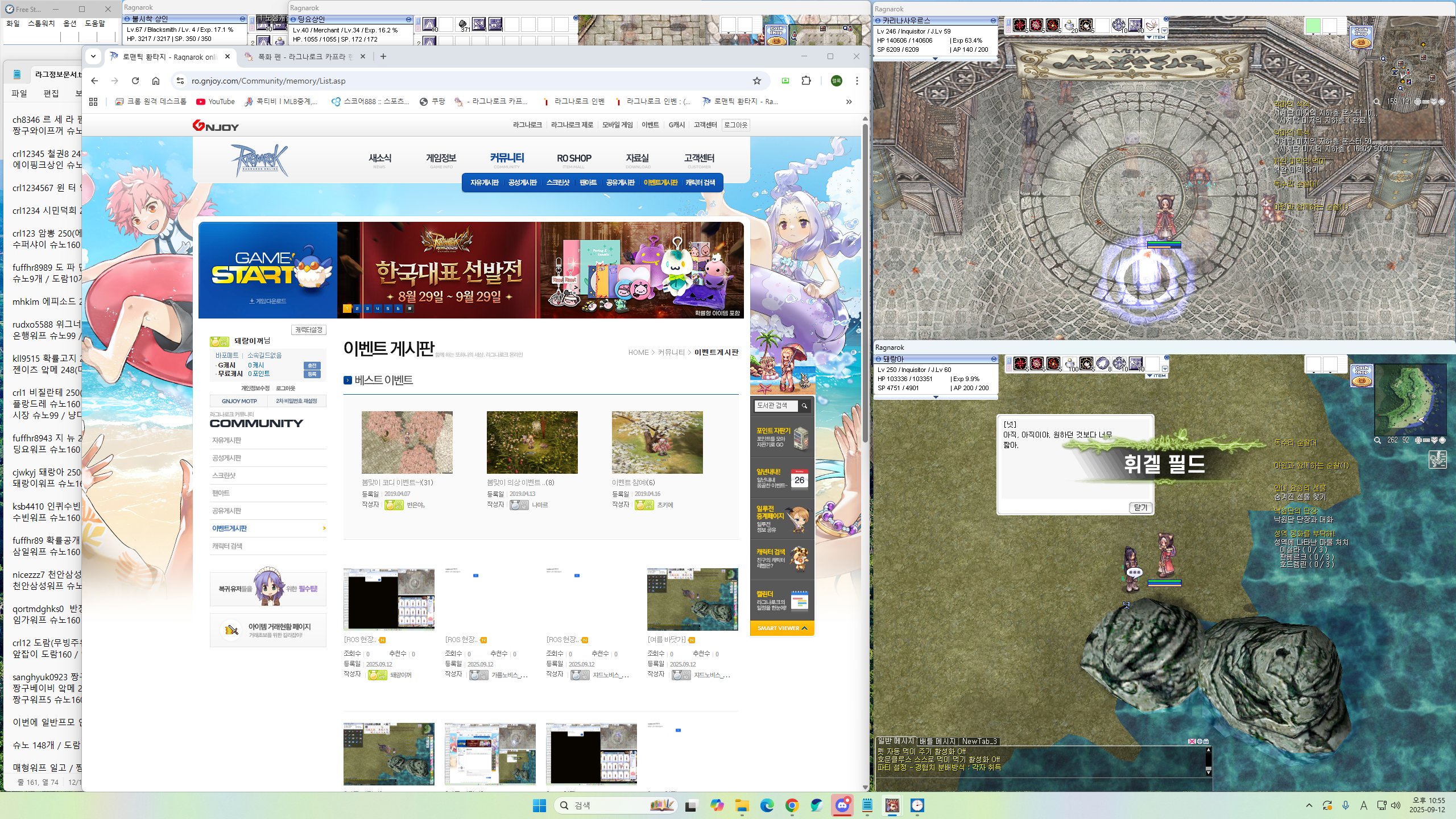Toggle the IME language indicator A
The height and width of the screenshot is (819, 1456).
pos(1363,805)
